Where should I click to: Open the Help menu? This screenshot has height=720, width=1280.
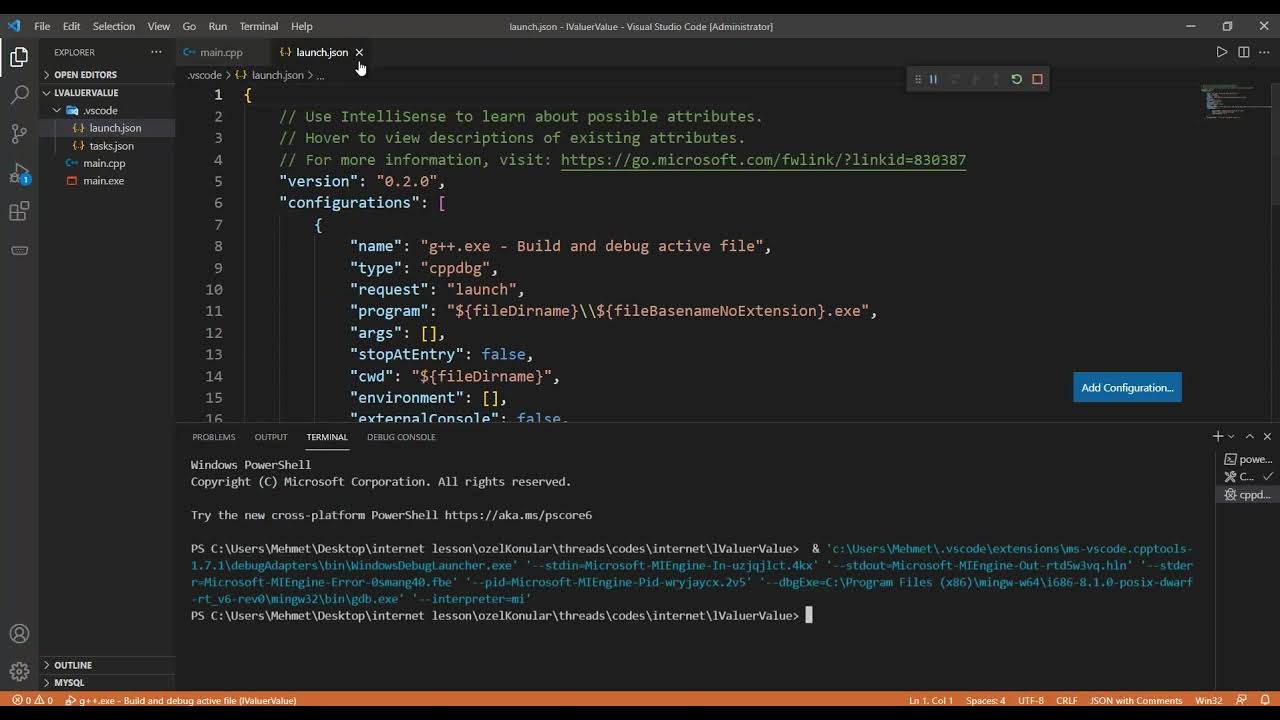302,26
